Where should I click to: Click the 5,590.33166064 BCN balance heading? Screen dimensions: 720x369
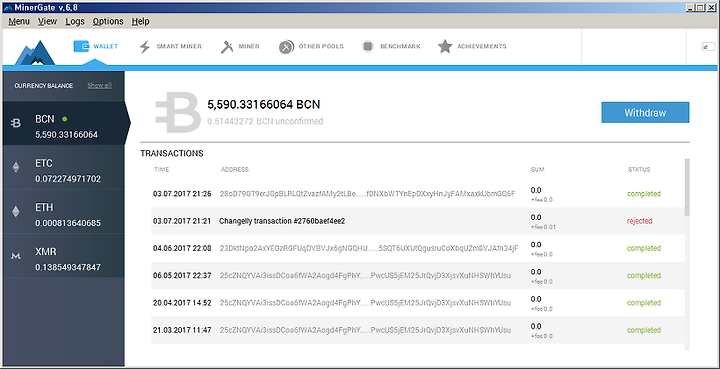tap(264, 105)
